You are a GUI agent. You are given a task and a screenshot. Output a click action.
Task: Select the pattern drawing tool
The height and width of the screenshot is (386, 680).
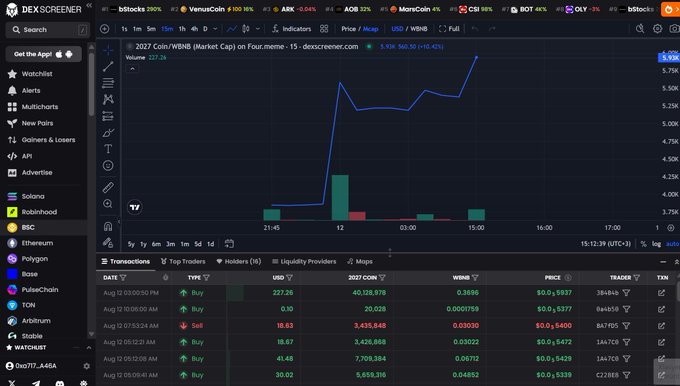point(108,99)
